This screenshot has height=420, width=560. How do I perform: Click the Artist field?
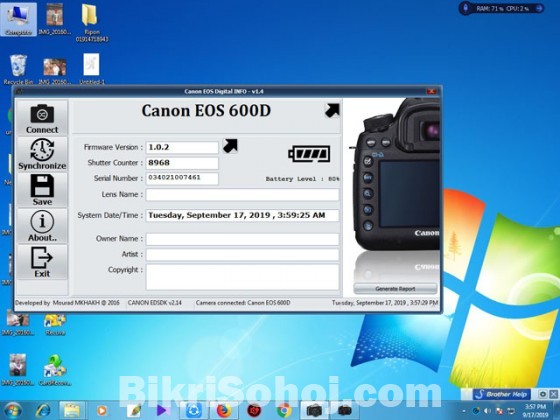[242, 255]
